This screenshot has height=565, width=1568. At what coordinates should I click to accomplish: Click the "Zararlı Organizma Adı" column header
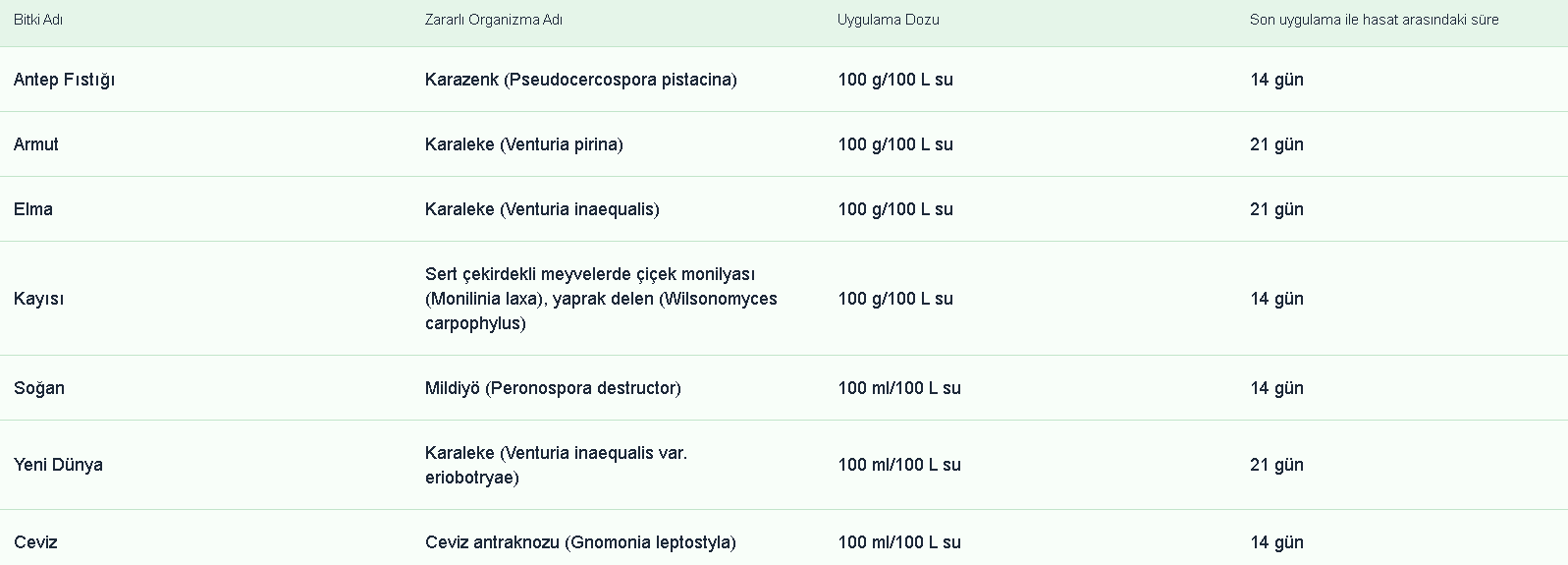pyautogui.click(x=494, y=20)
